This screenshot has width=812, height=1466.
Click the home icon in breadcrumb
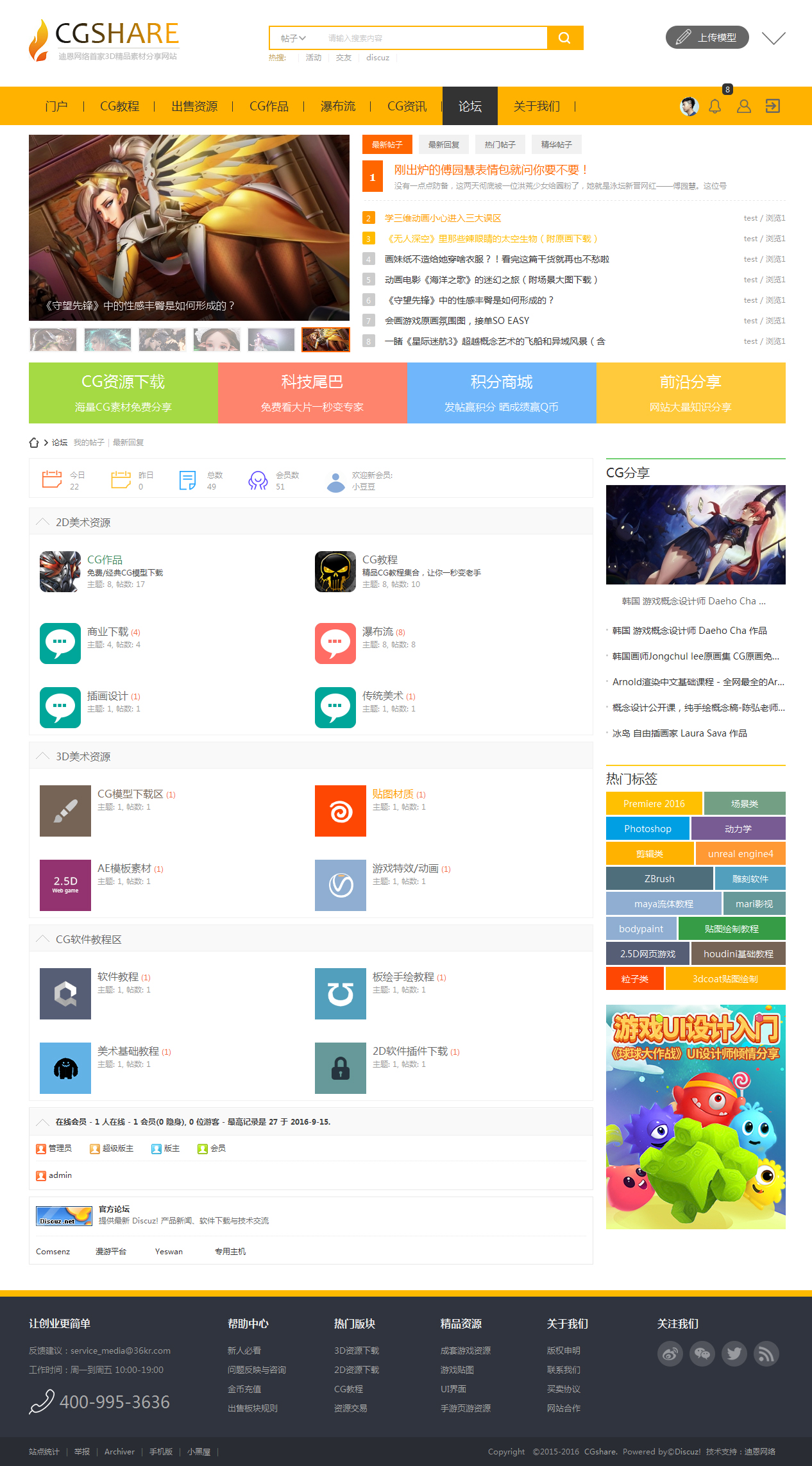click(34, 443)
